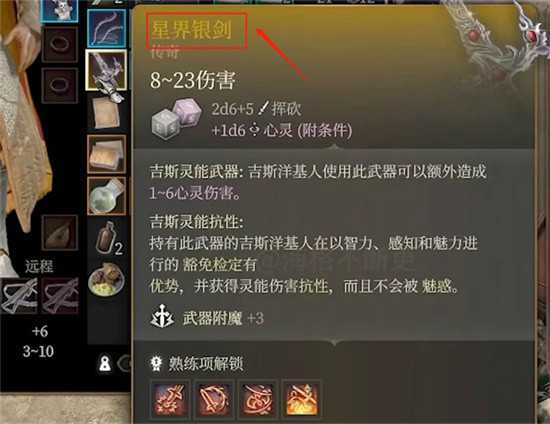Click the lower empty ring slot
This screenshot has height=424, width=550.
point(60,86)
